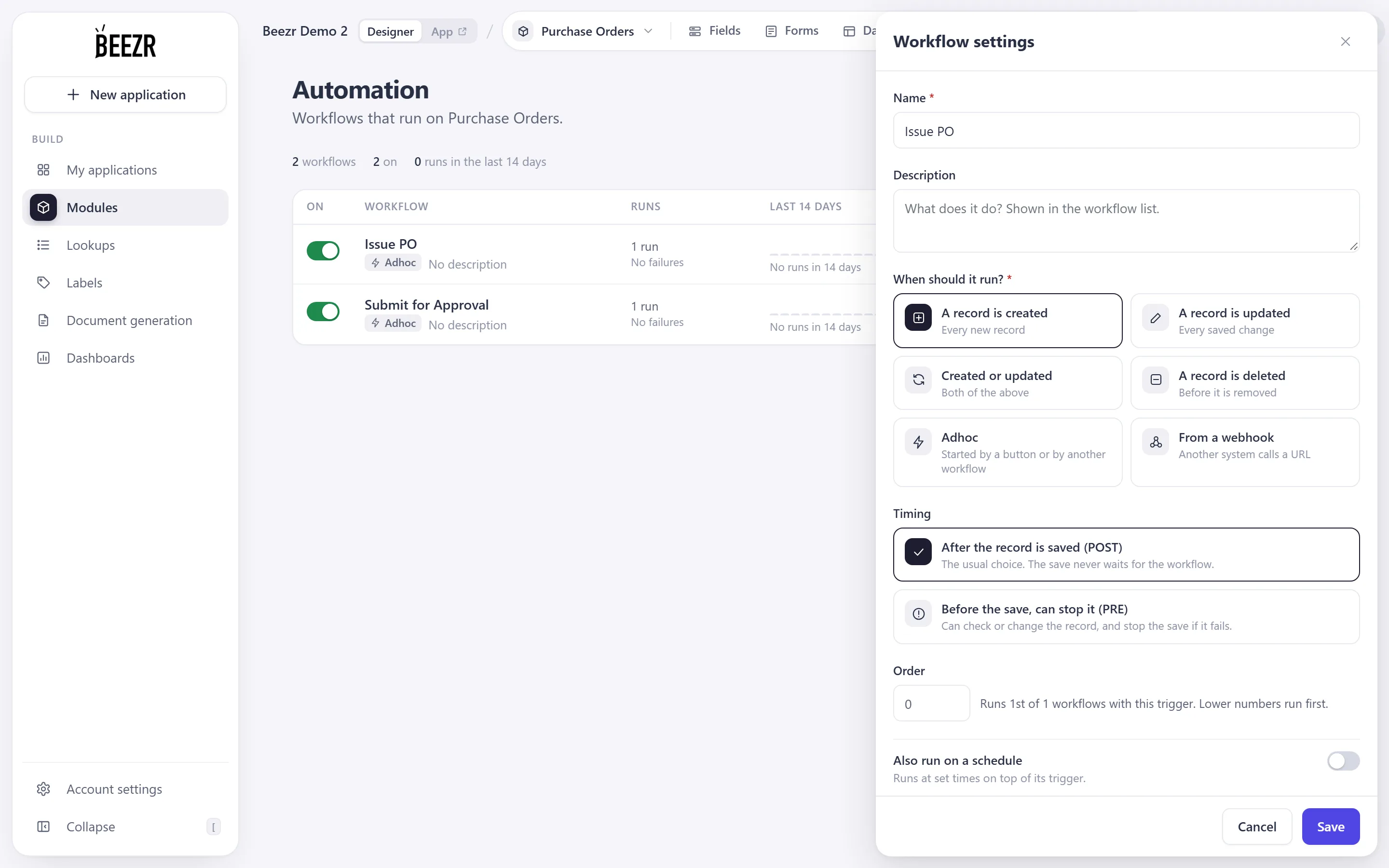Click the Modules cube icon
Viewport: 1389px width, 868px height.
43,207
